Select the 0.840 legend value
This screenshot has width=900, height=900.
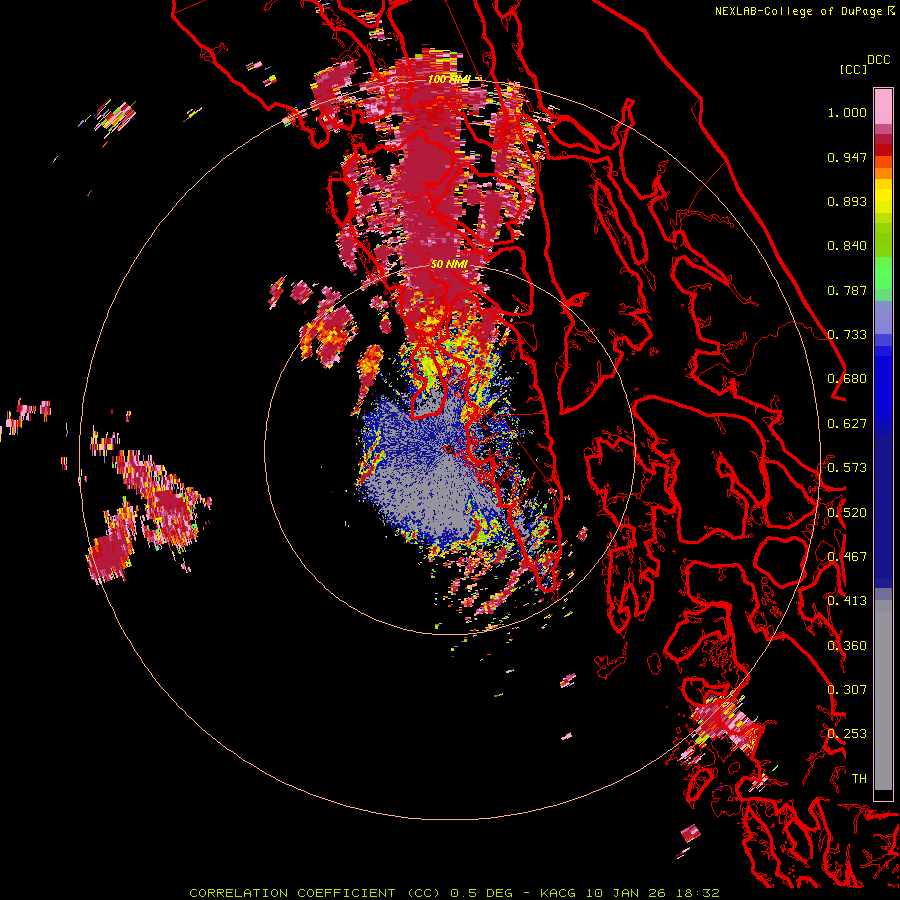(x=847, y=246)
